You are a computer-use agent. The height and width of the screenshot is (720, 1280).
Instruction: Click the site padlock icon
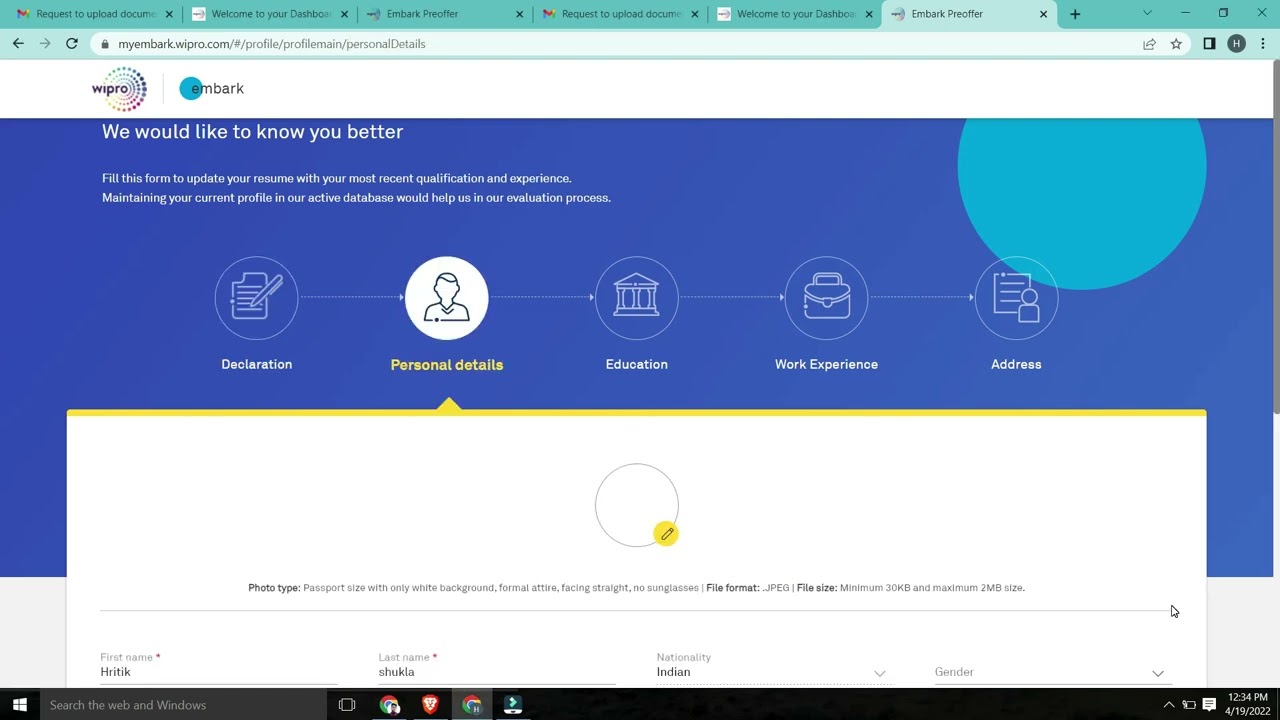[105, 44]
